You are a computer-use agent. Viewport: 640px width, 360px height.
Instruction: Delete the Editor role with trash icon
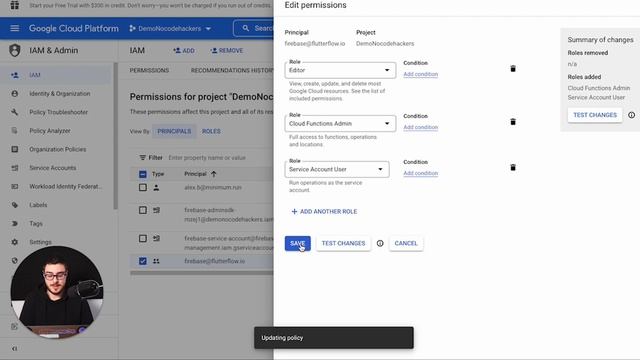pos(513,69)
